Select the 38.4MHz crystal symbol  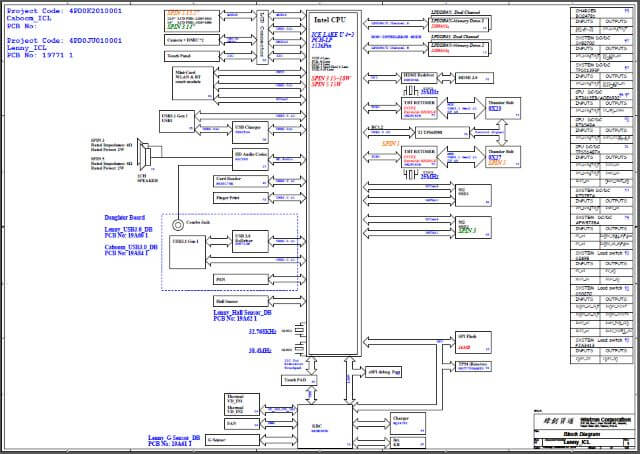299,351
